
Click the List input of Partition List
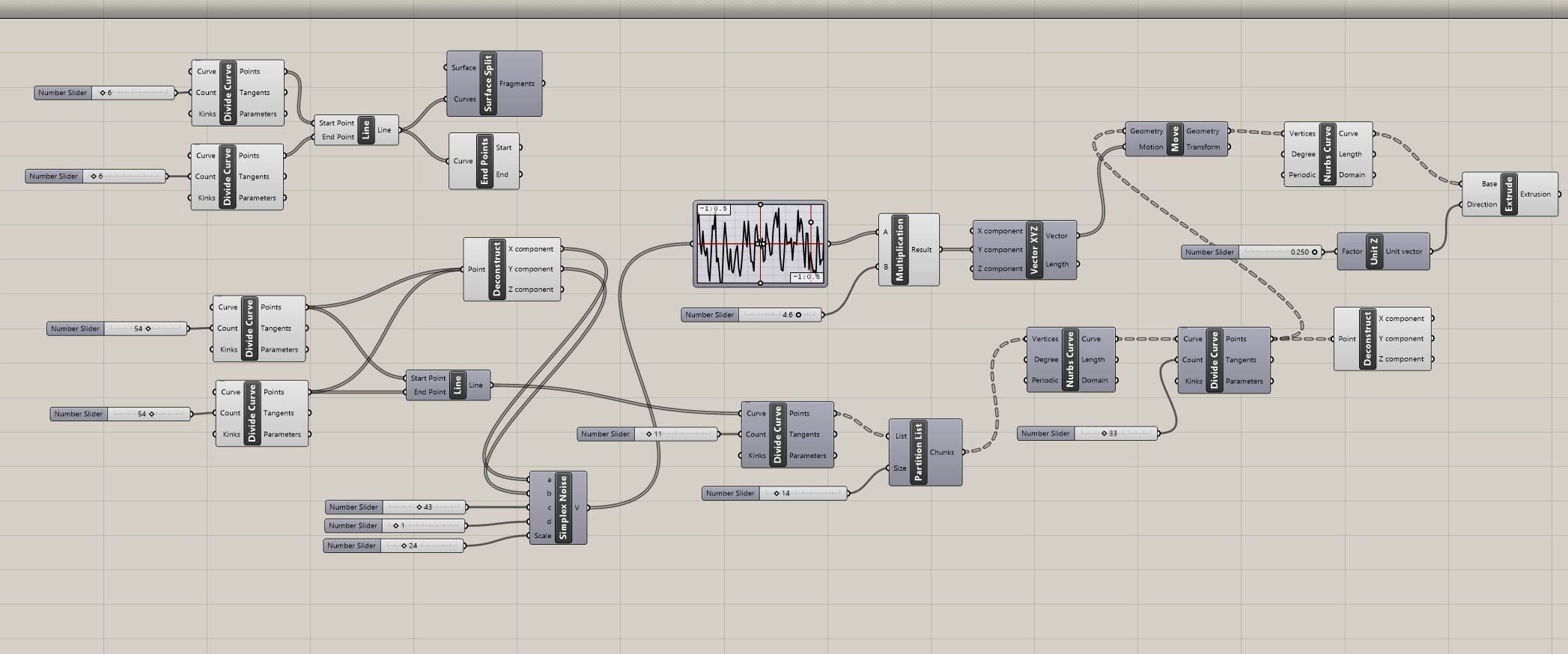click(901, 436)
